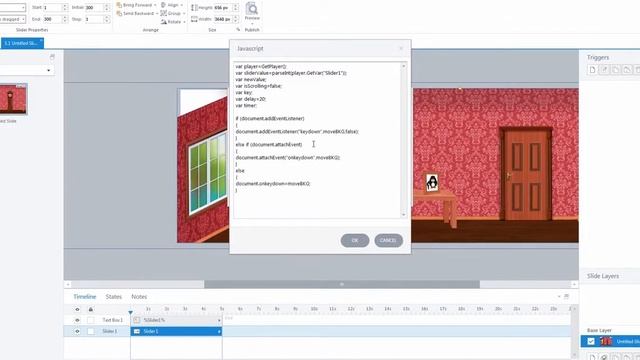Close the Untitled Slide tab
640x360 pixels.
(41, 41)
